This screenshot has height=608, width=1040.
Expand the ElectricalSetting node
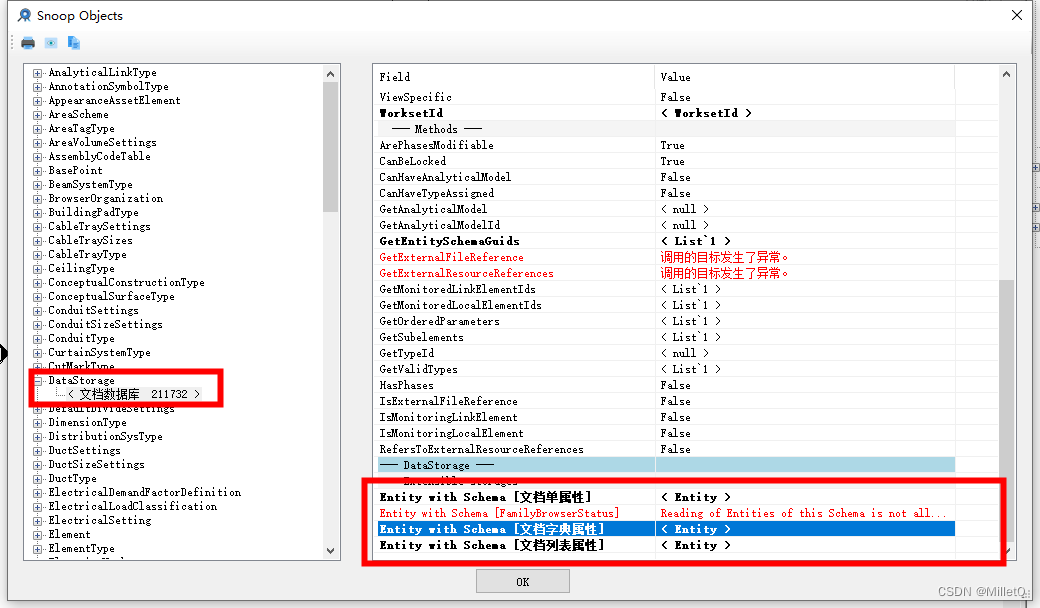[38, 521]
